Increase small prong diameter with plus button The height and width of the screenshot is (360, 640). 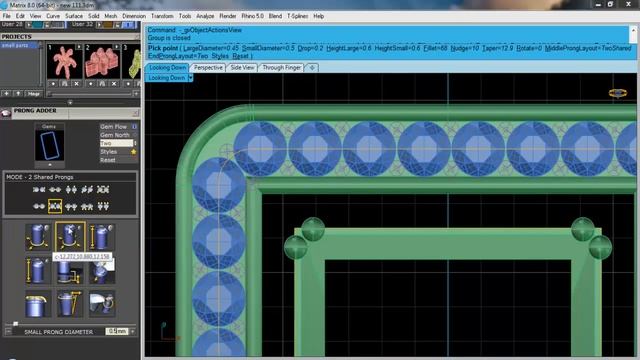133,331
